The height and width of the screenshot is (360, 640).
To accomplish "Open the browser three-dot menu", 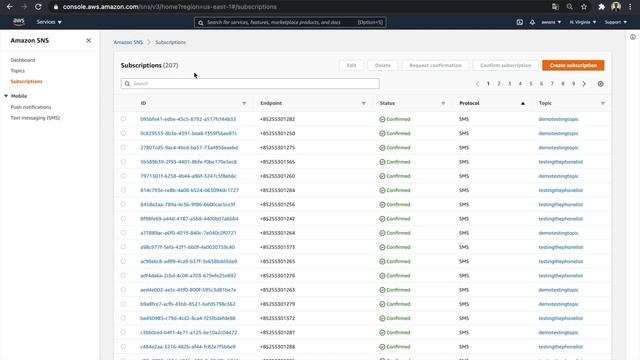I will [x=630, y=7].
